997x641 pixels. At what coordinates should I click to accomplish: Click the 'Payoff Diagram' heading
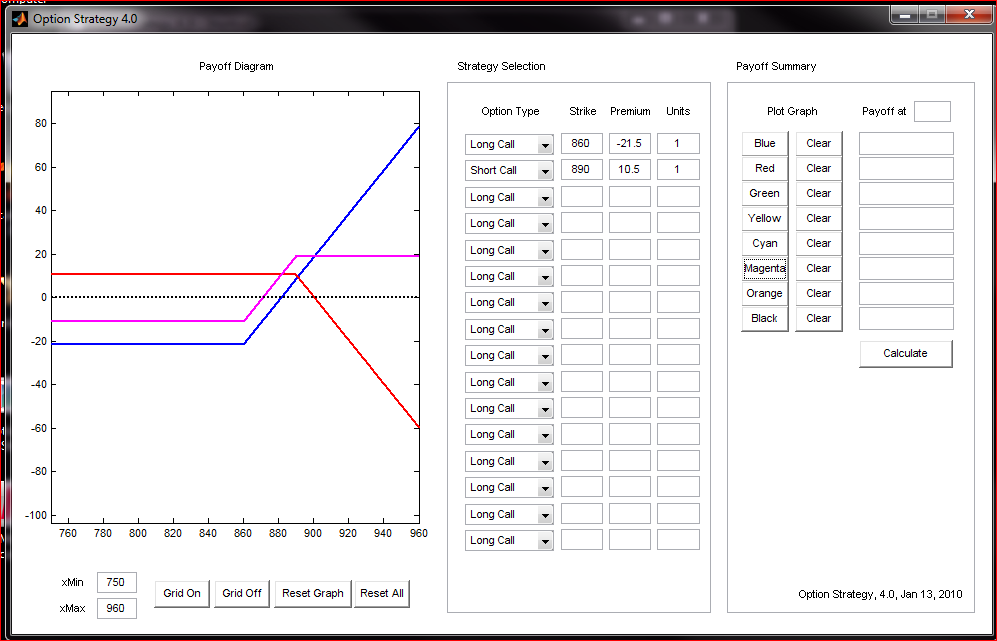tap(236, 66)
